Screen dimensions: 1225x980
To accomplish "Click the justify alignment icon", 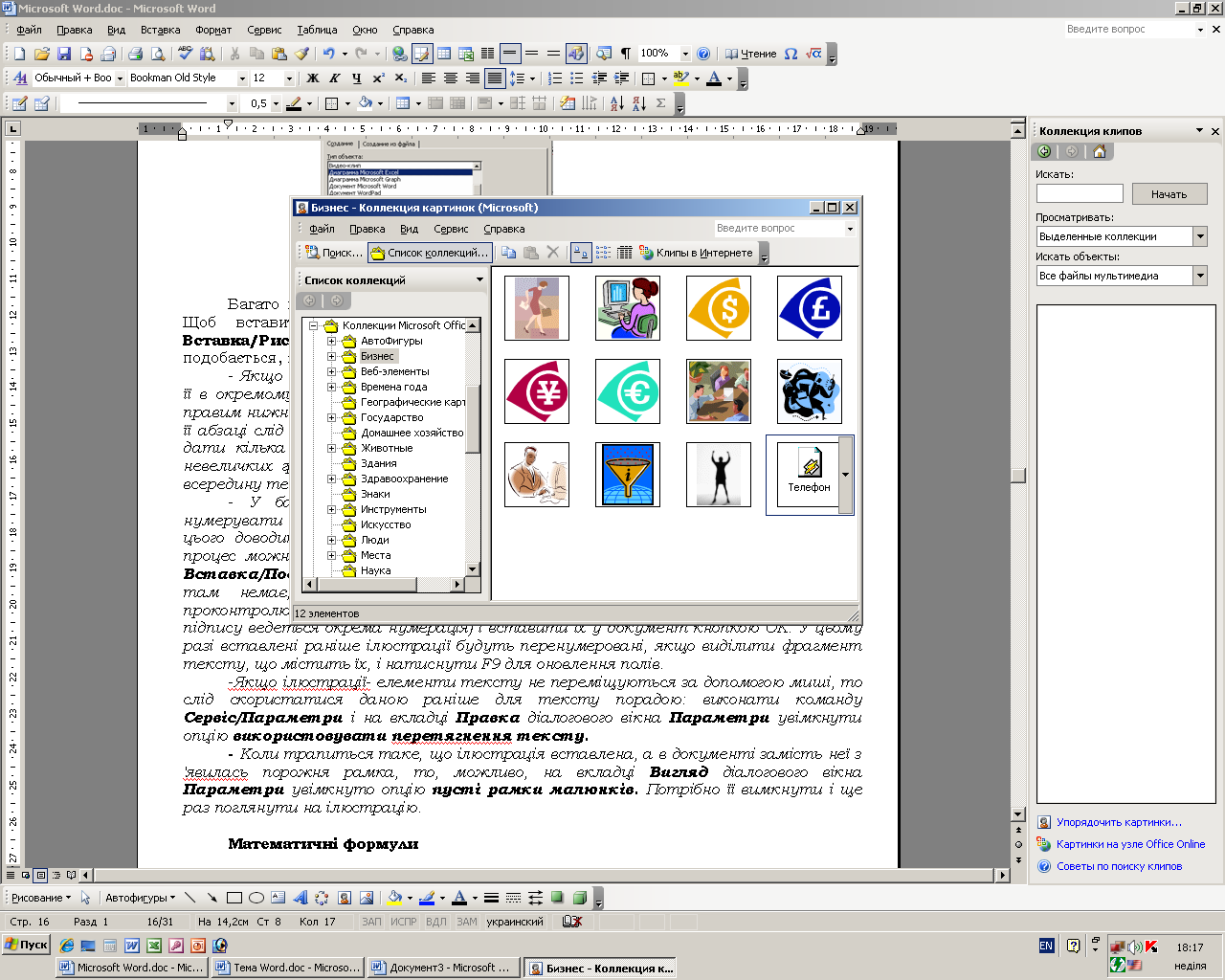I will 495,78.
